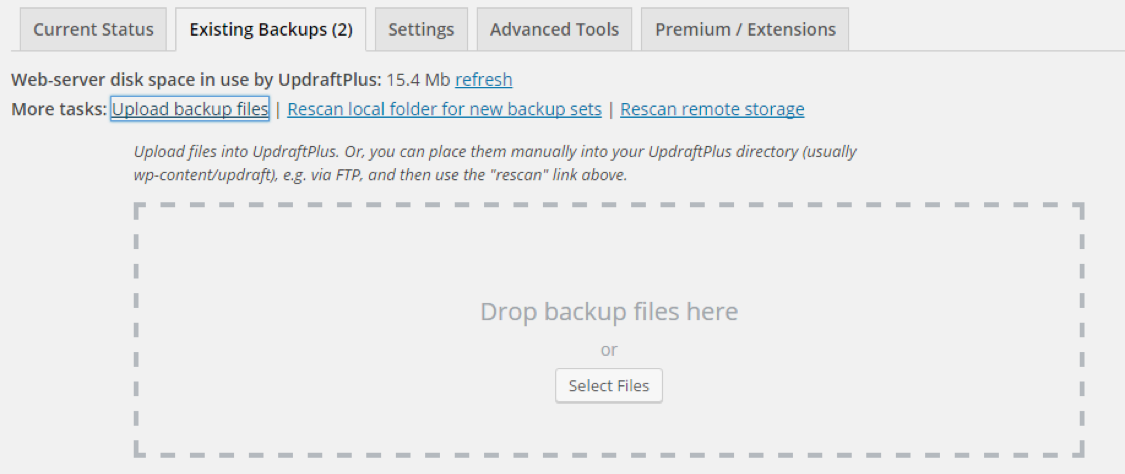Switch to the Current Status tab
The image size is (1125, 474).
click(93, 29)
